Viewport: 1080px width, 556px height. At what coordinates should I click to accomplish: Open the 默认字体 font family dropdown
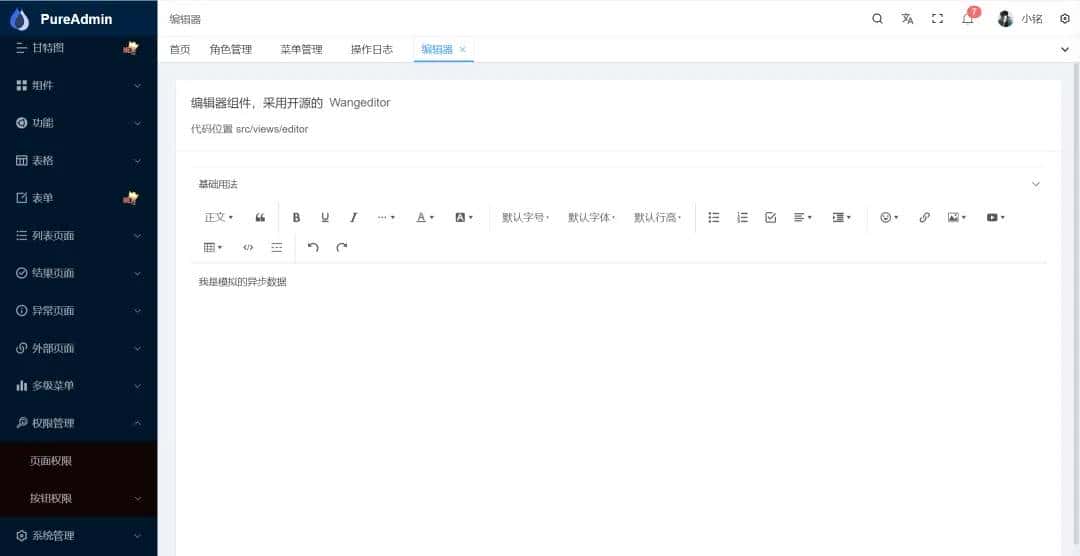pyautogui.click(x=591, y=217)
